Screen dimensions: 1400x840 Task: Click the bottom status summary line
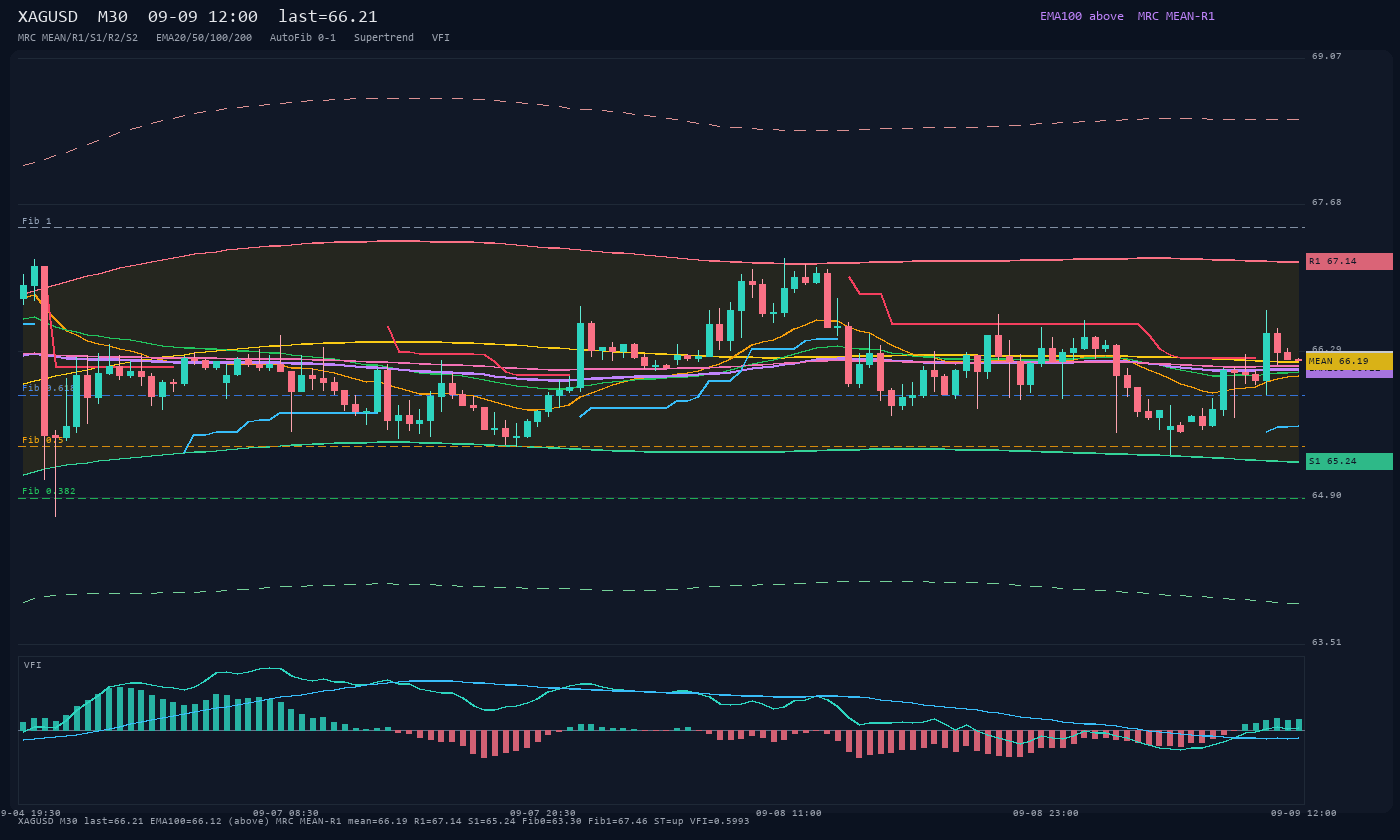pyautogui.click(x=383, y=821)
